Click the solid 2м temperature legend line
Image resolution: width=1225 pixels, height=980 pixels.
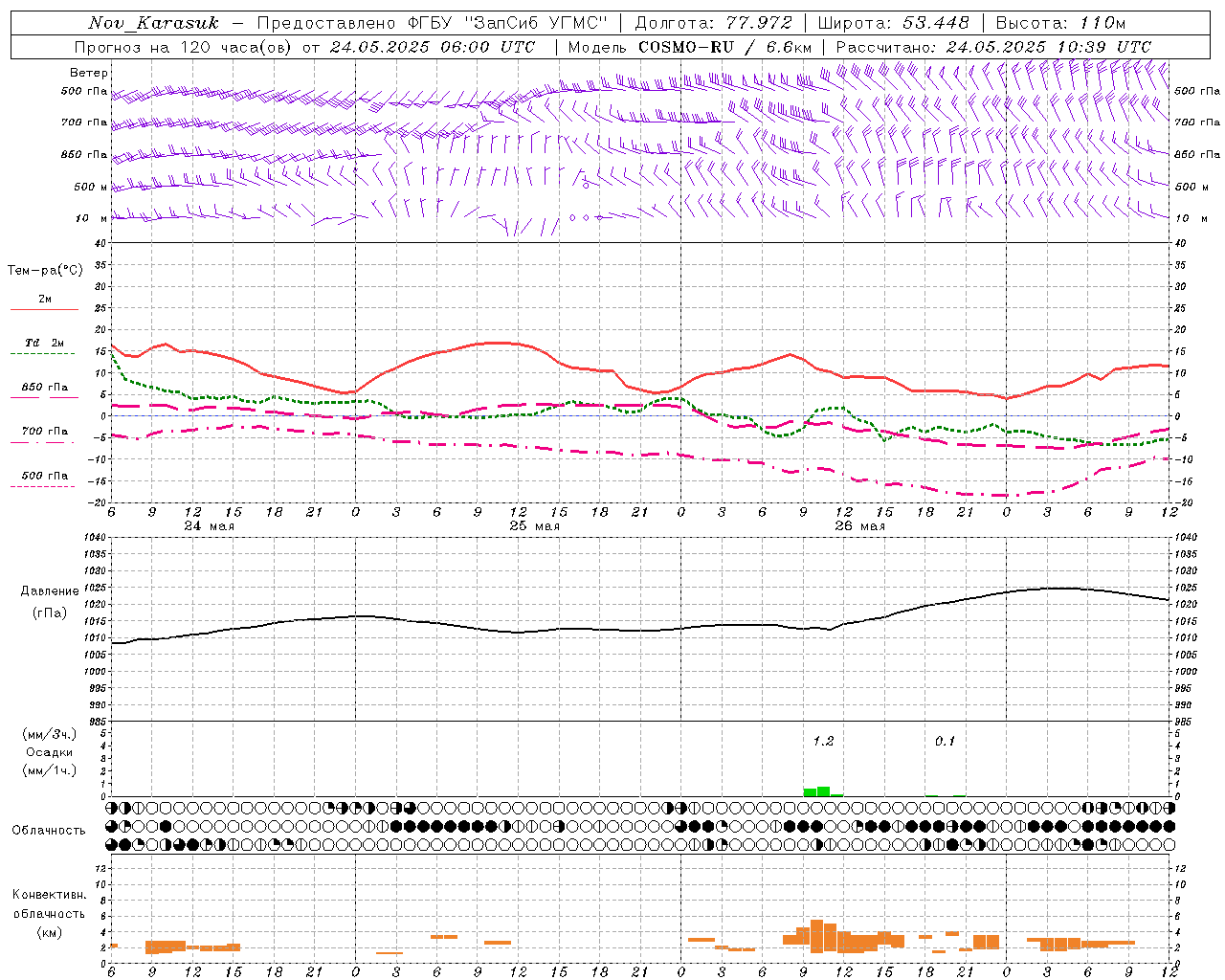44,310
